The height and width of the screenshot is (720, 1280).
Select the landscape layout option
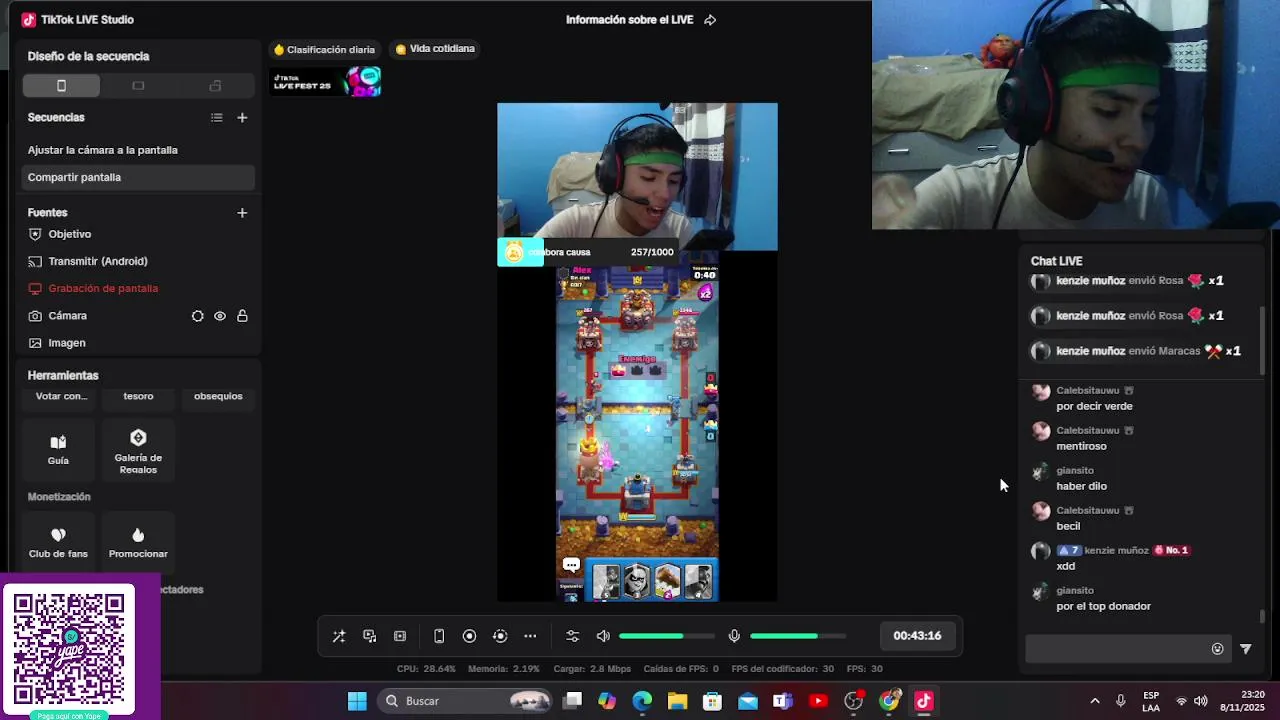(138, 86)
